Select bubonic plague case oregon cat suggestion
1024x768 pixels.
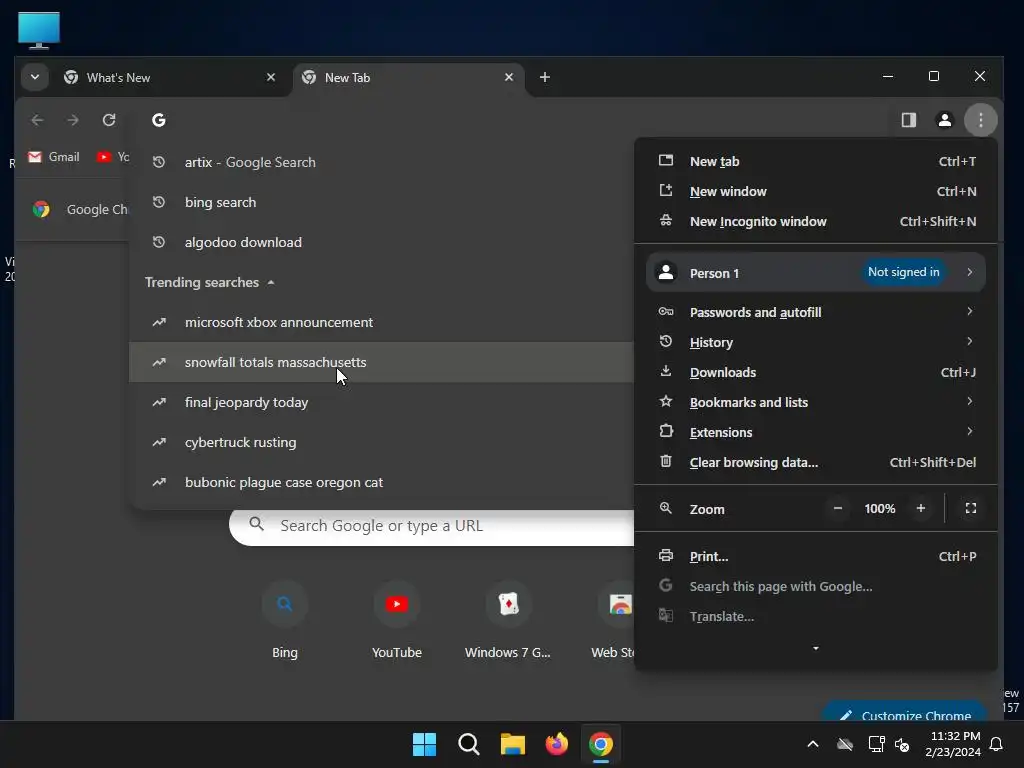point(381,483)
